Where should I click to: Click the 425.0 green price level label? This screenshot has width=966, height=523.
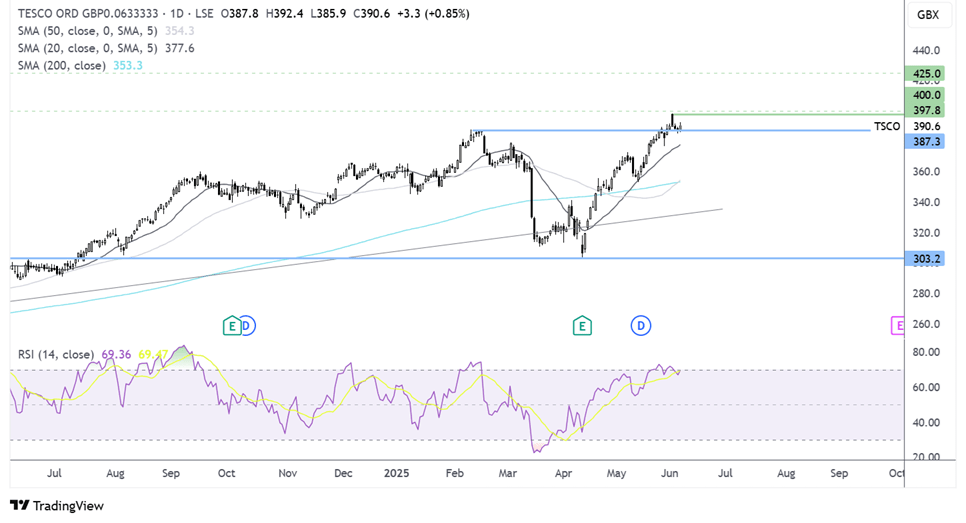coord(927,74)
